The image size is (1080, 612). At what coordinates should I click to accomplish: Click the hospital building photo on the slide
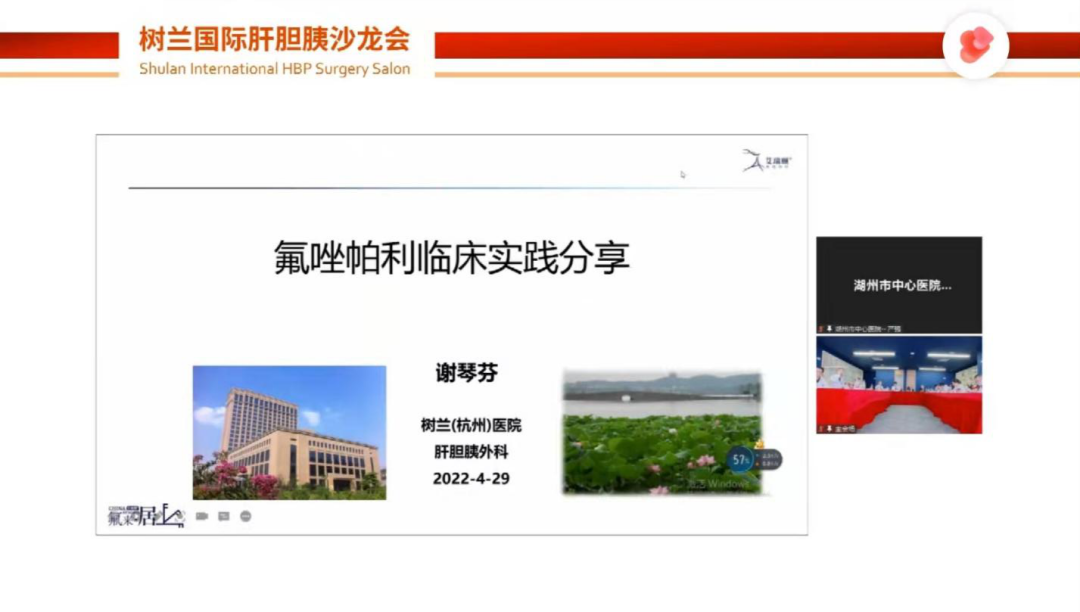[289, 432]
